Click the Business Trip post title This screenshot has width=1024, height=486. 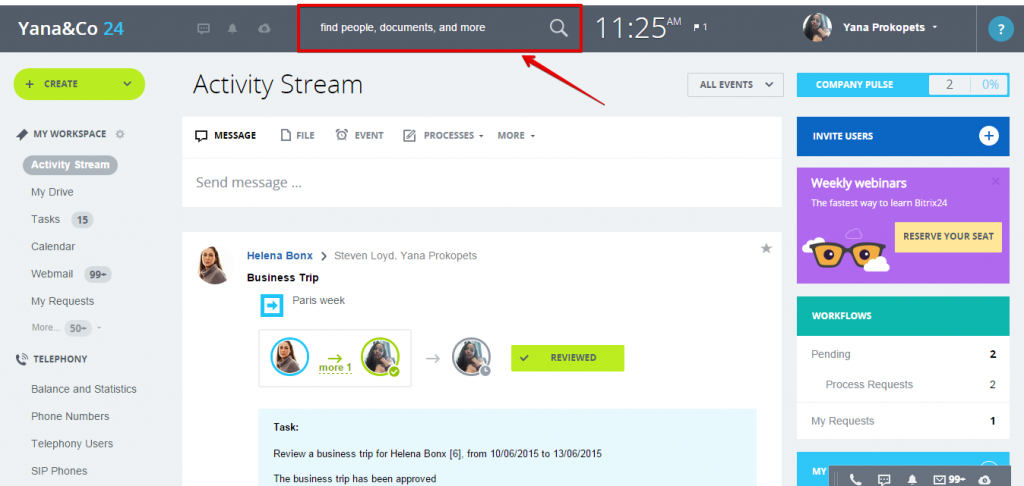(283, 278)
